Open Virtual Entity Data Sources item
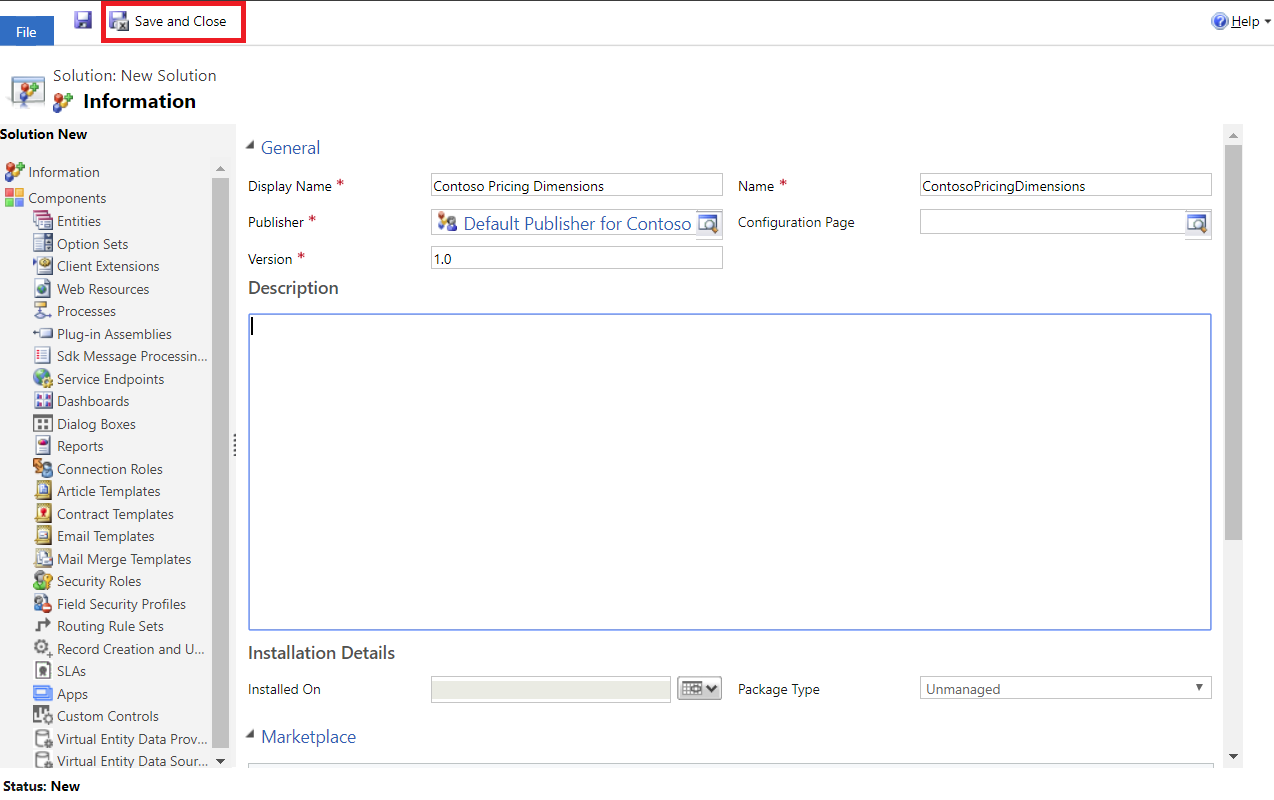Viewport: 1274px width, 800px height. 120,761
